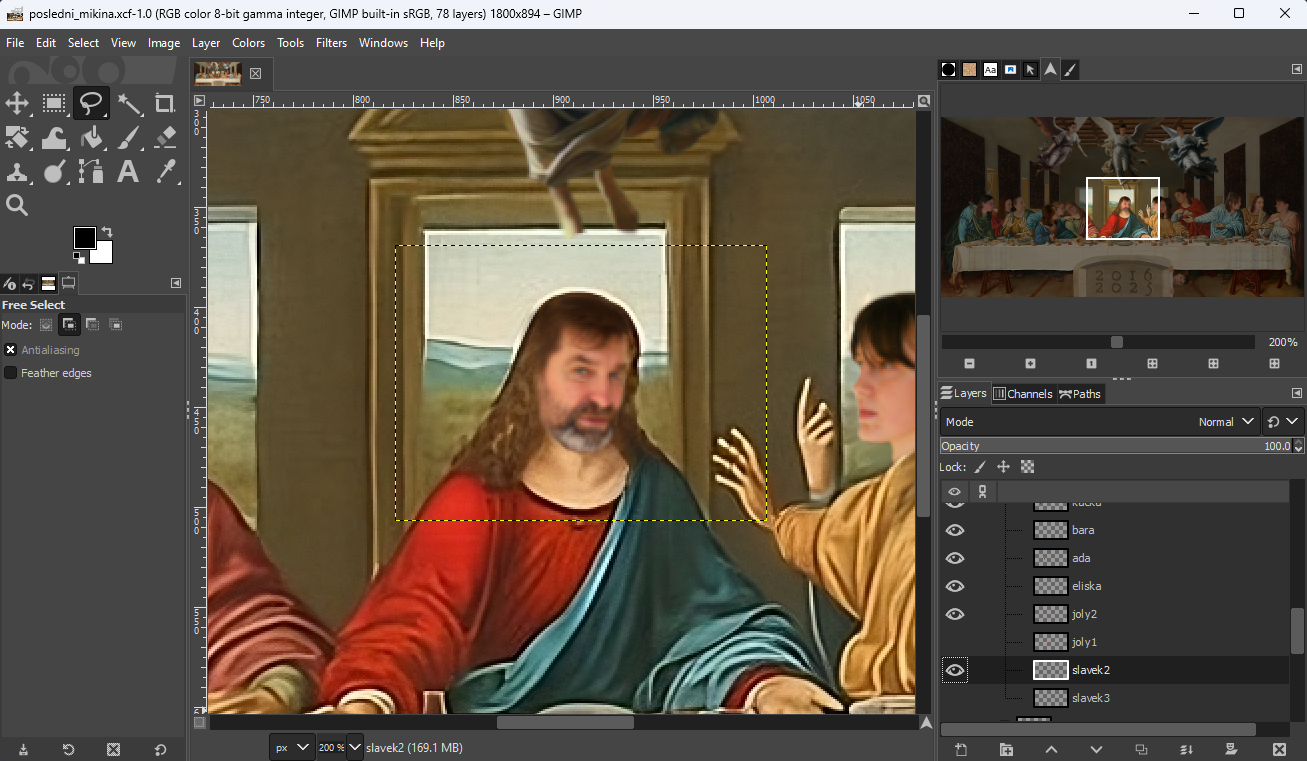This screenshot has width=1307, height=761.
Task: Zoom out the navigation preview
Action: 969,364
